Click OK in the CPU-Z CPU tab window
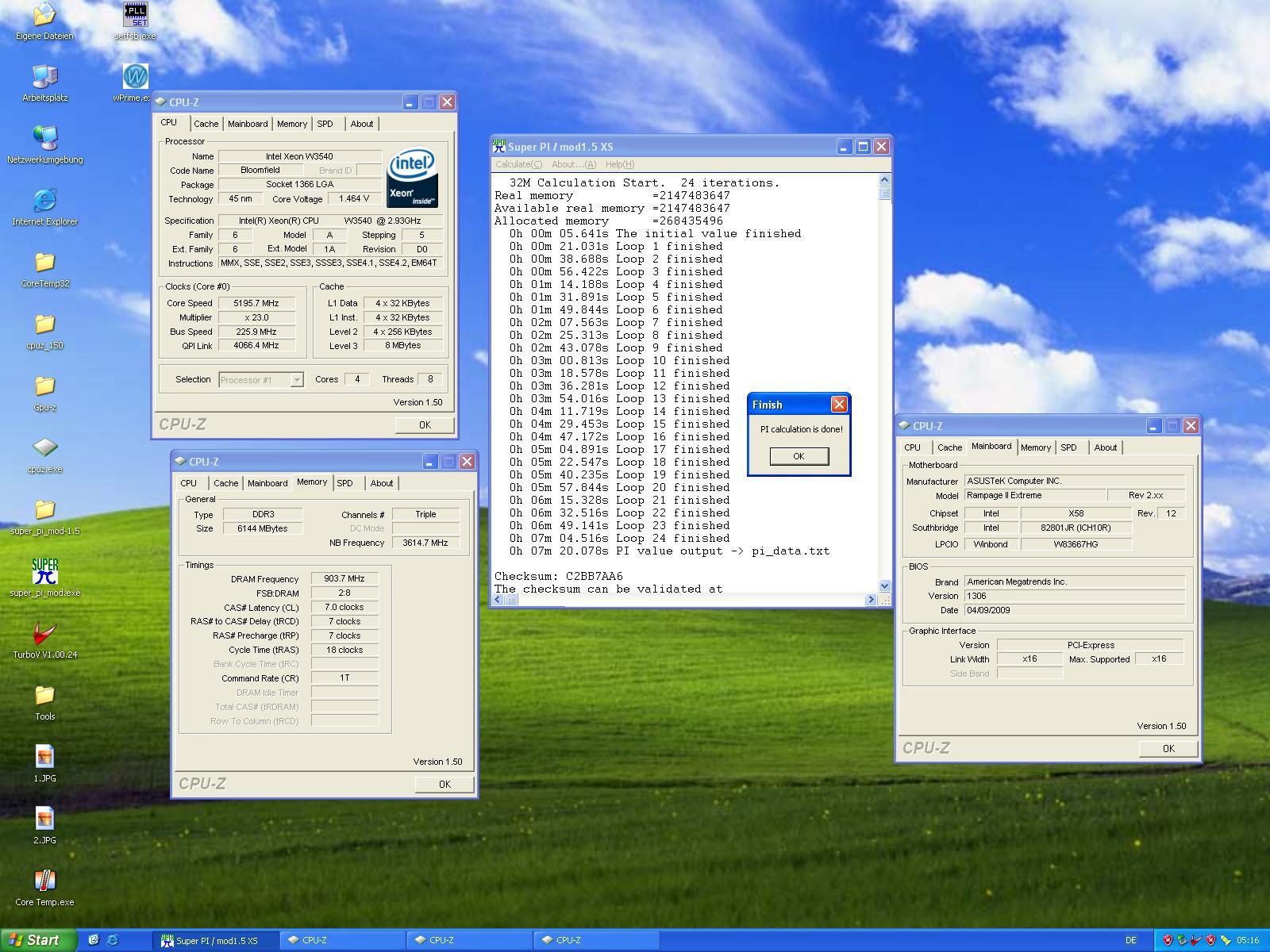 (x=425, y=424)
